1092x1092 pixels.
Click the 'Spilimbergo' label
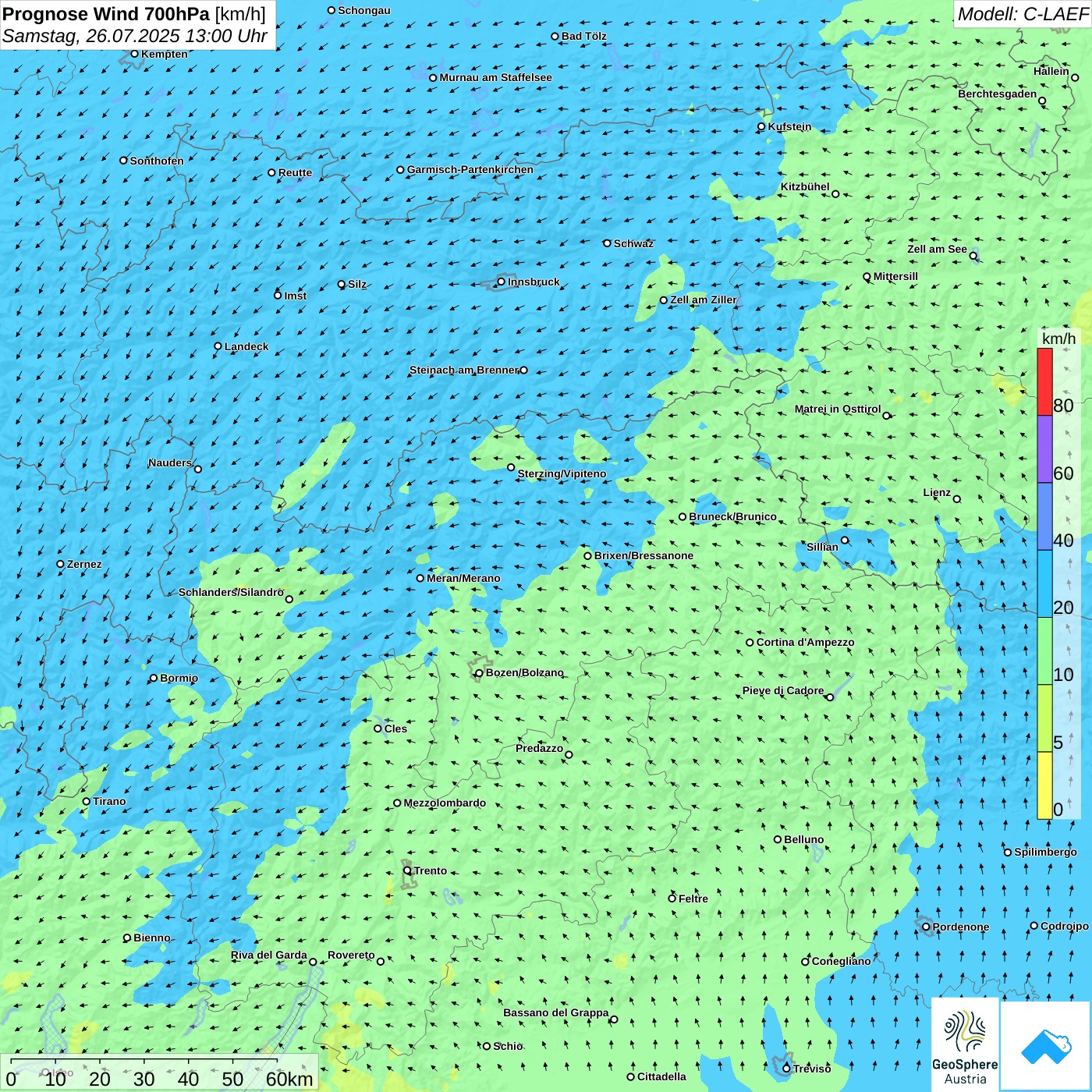point(1045,852)
